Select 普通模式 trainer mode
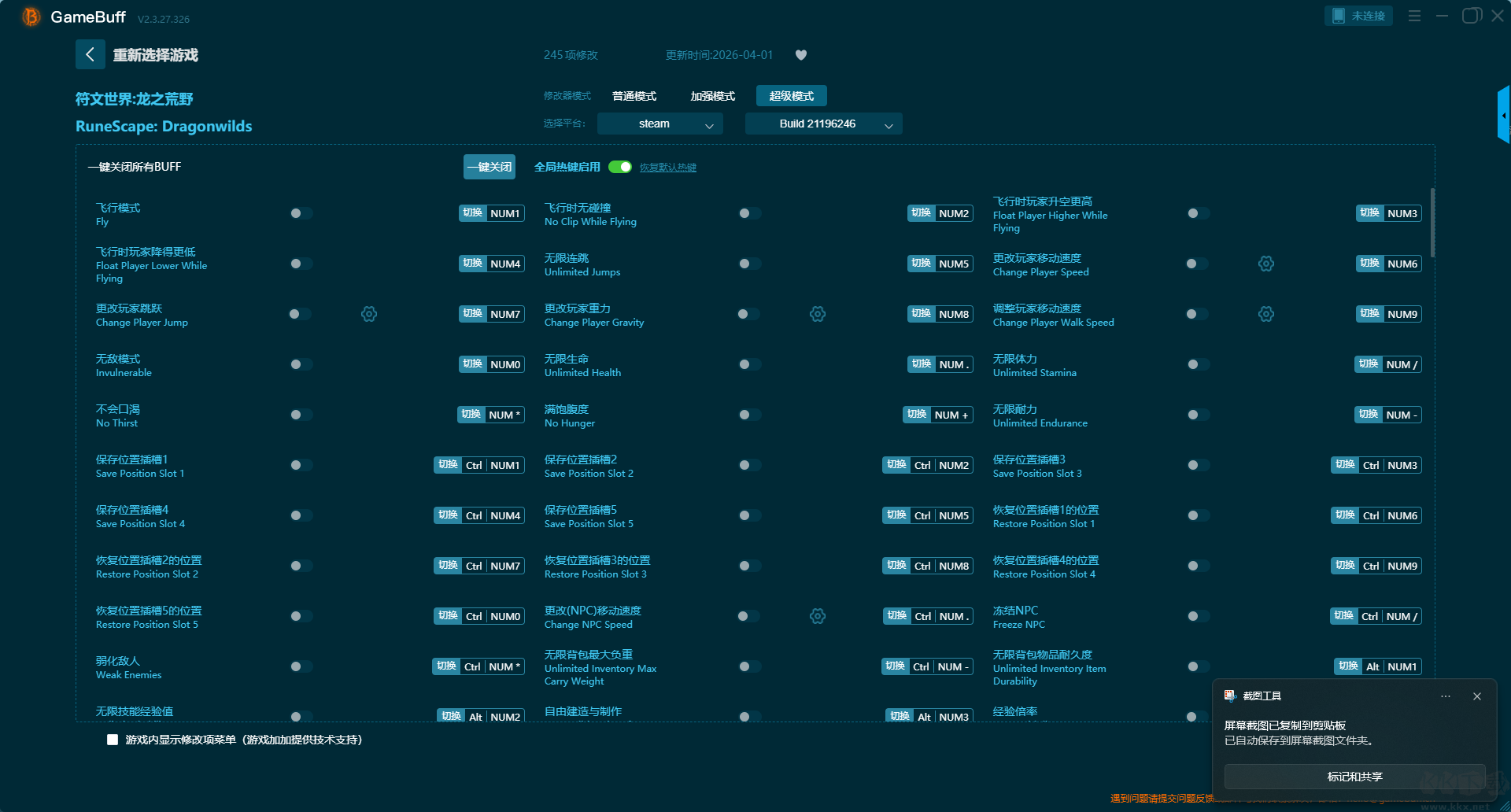The width and height of the screenshot is (1511, 812). click(634, 96)
